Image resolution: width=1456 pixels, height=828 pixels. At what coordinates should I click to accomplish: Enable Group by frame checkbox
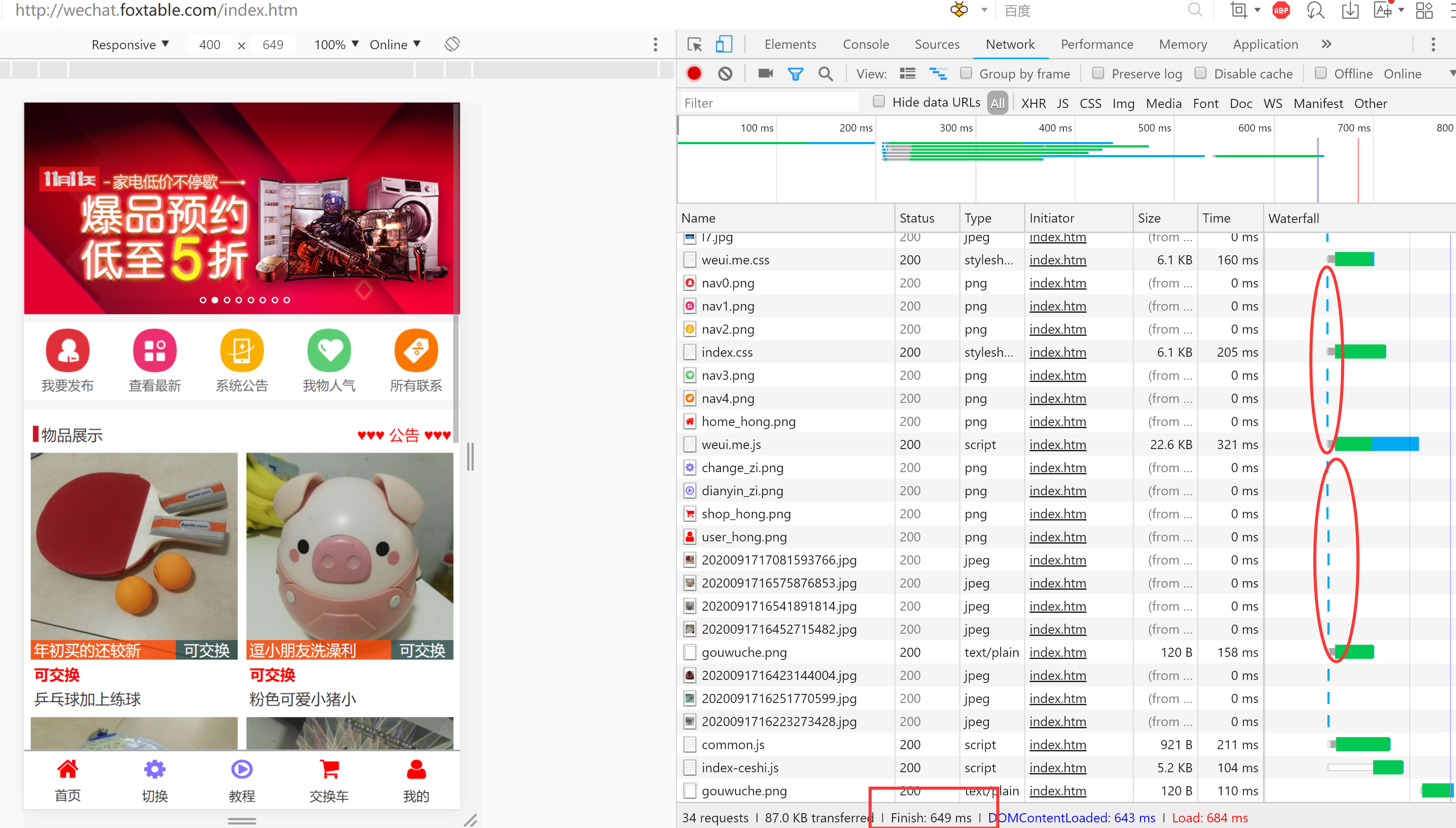point(966,73)
